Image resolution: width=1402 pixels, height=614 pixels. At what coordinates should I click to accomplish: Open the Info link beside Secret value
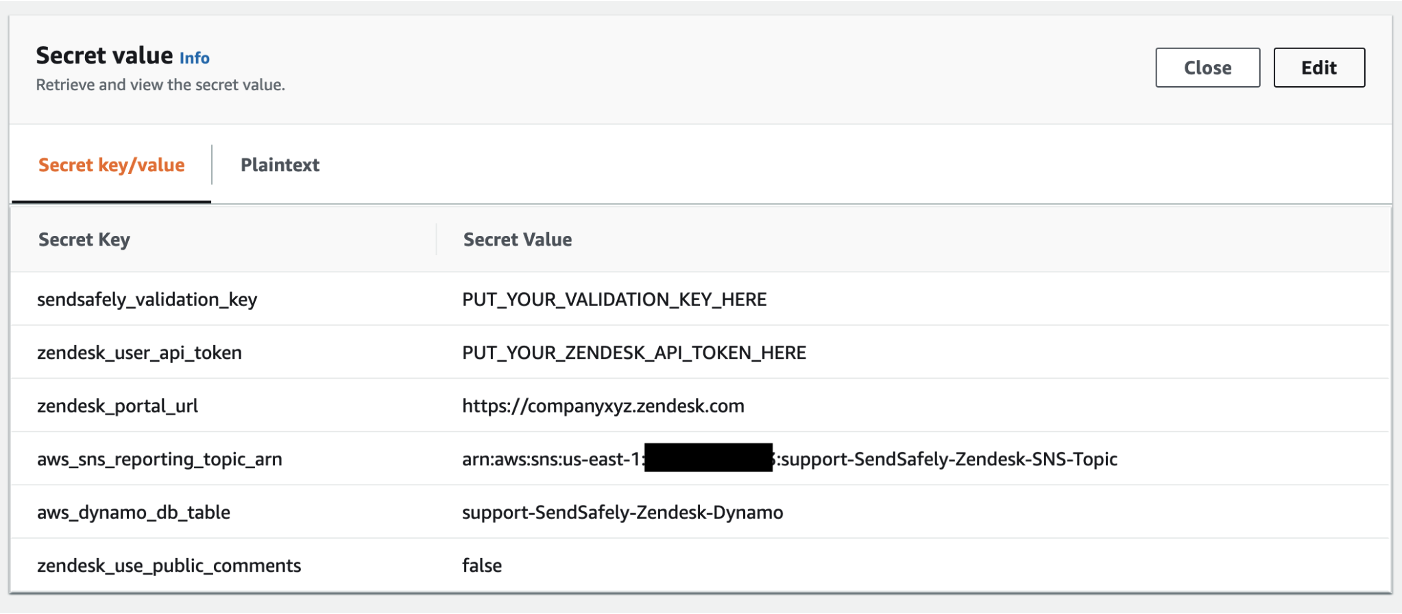click(195, 58)
